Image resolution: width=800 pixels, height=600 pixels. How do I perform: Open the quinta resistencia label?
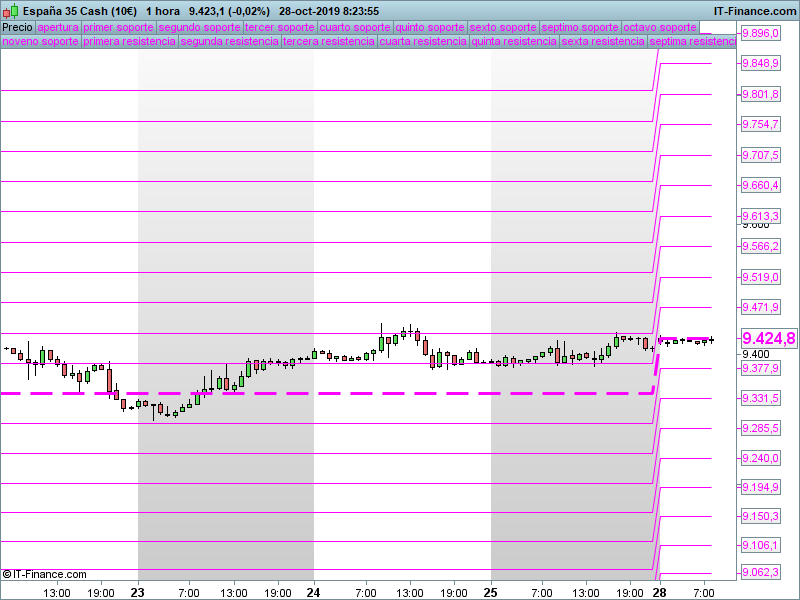point(514,41)
